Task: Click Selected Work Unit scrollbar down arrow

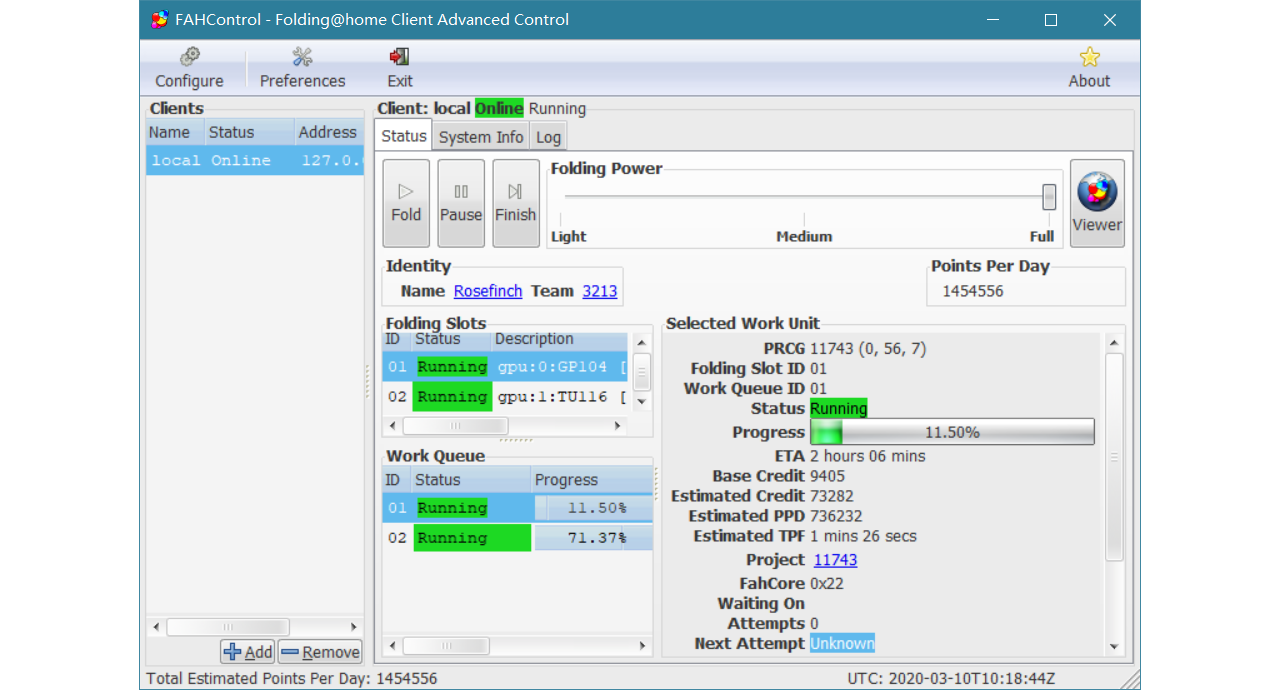Action: click(1114, 647)
